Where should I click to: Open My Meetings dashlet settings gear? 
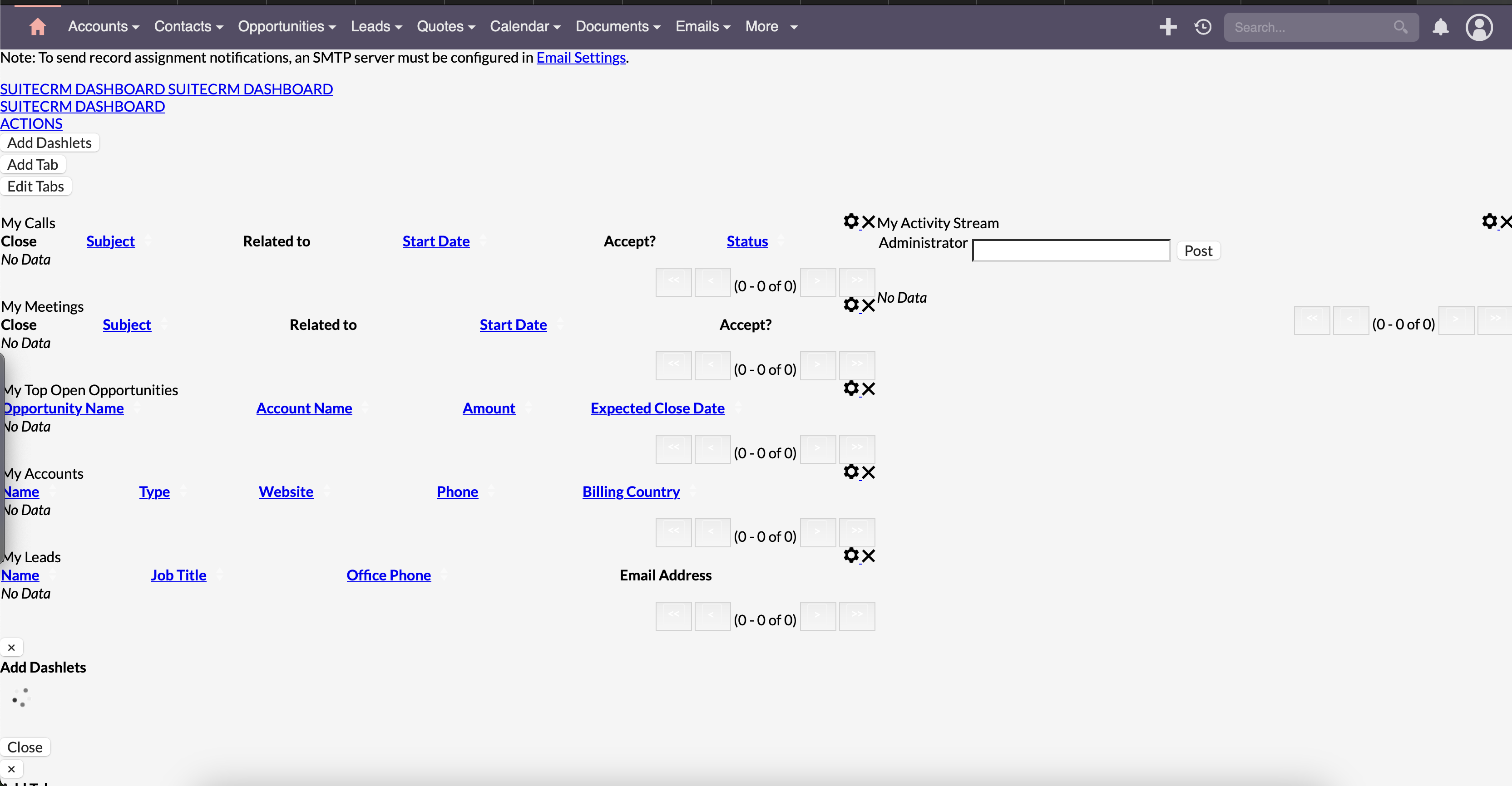click(x=850, y=305)
